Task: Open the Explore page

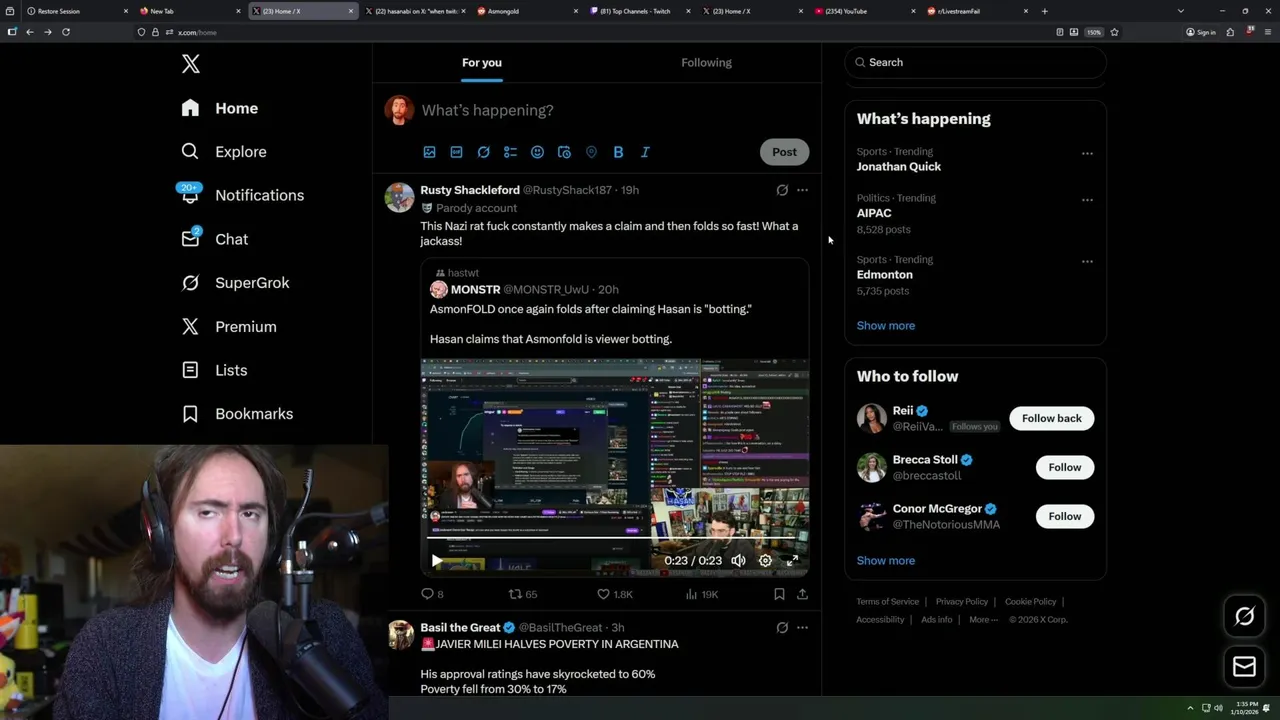Action: click(x=224, y=152)
